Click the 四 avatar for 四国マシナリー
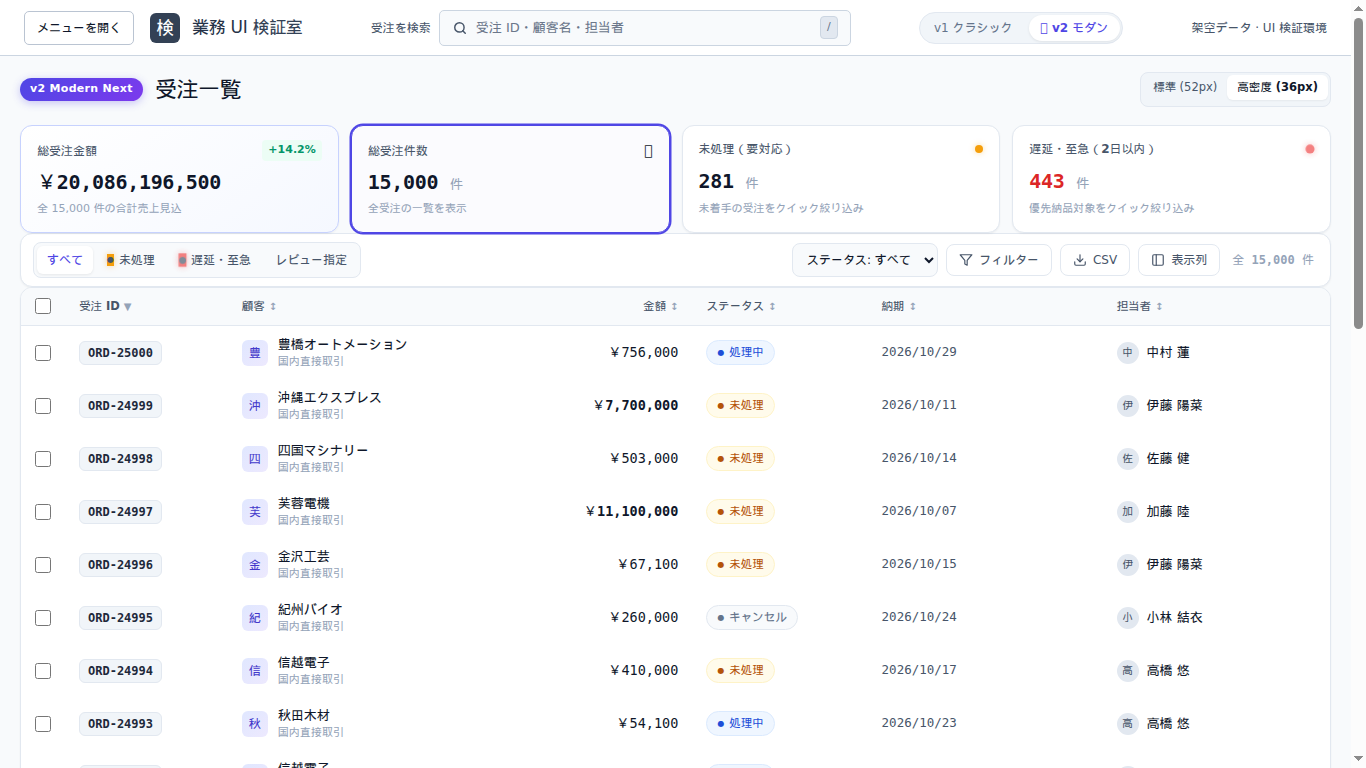The width and height of the screenshot is (1366, 768). pos(255,459)
